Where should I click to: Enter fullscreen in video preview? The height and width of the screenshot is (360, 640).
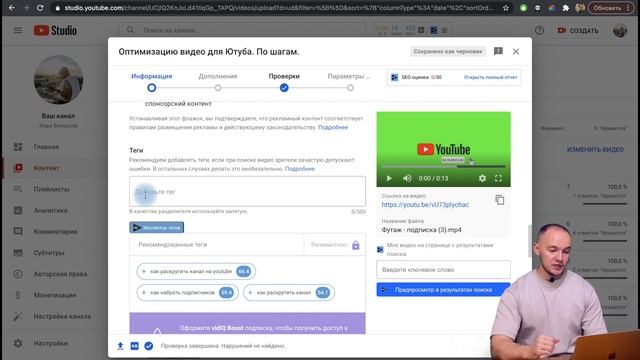(x=498, y=178)
